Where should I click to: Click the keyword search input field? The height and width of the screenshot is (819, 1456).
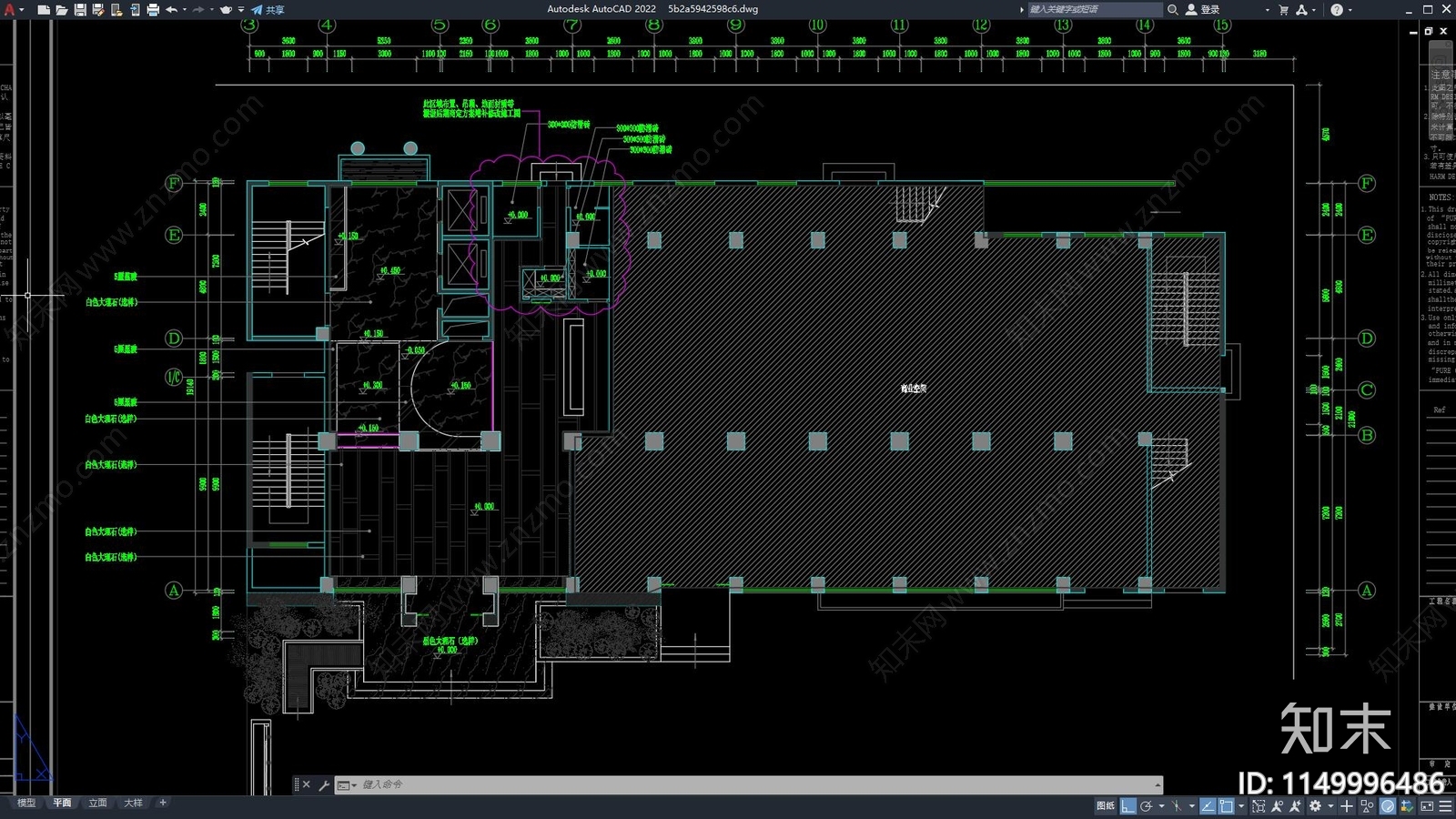point(1095,9)
